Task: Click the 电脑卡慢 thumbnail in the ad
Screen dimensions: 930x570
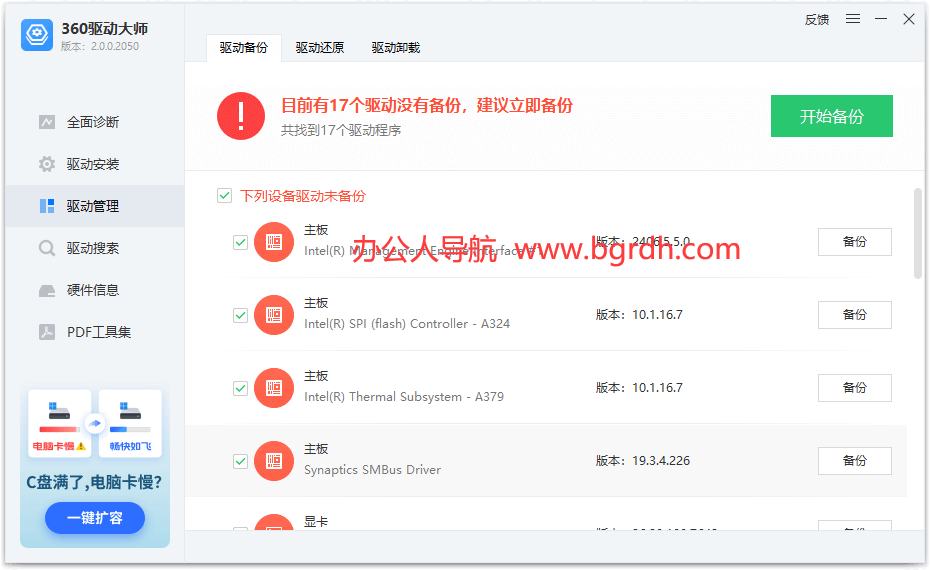Action: 59,423
